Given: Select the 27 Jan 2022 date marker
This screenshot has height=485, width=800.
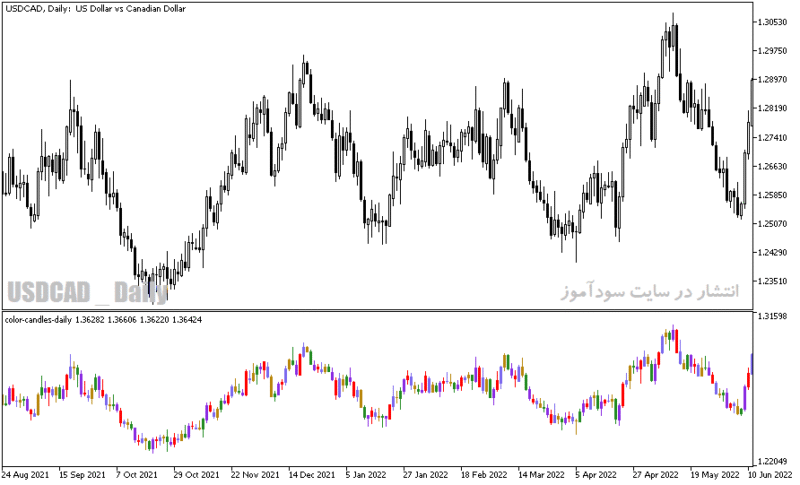Looking at the screenshot, I should tap(425, 475).
